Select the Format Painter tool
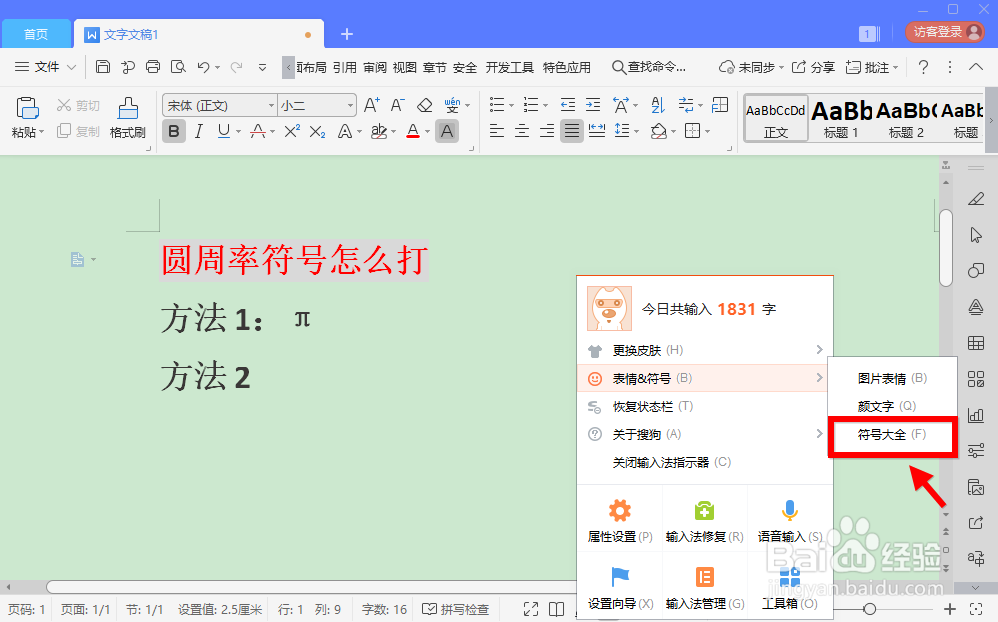Screen dimensions: 998x622 pos(126,115)
